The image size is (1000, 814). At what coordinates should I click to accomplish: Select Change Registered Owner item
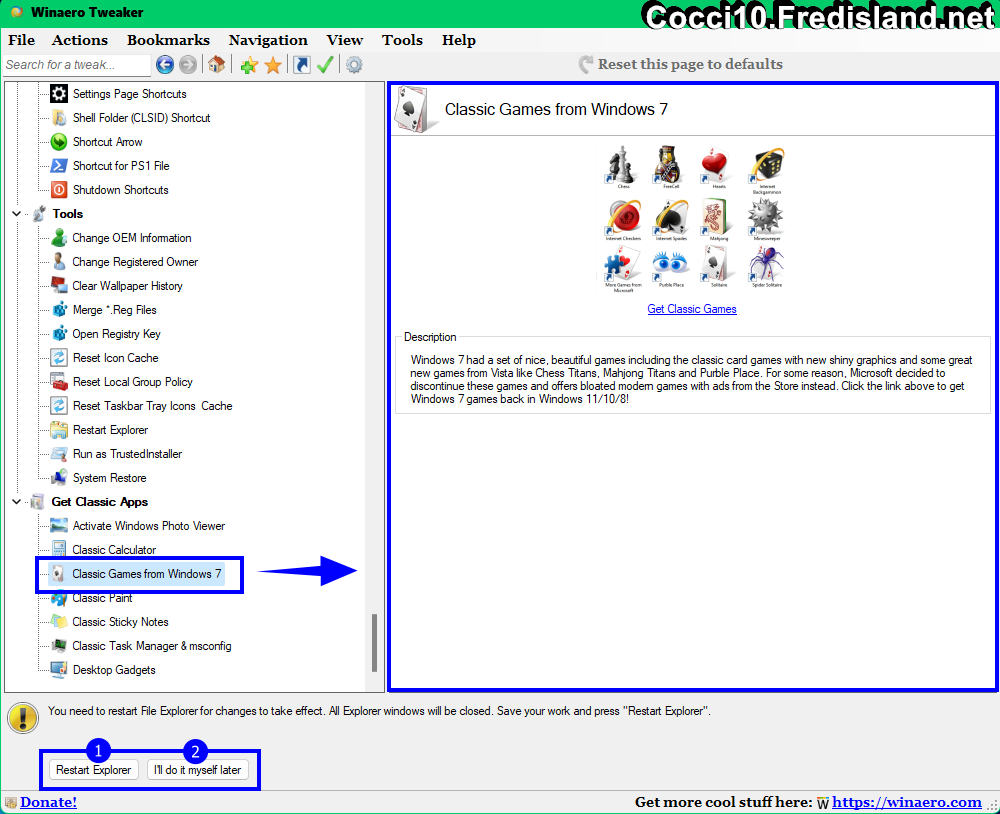click(135, 262)
